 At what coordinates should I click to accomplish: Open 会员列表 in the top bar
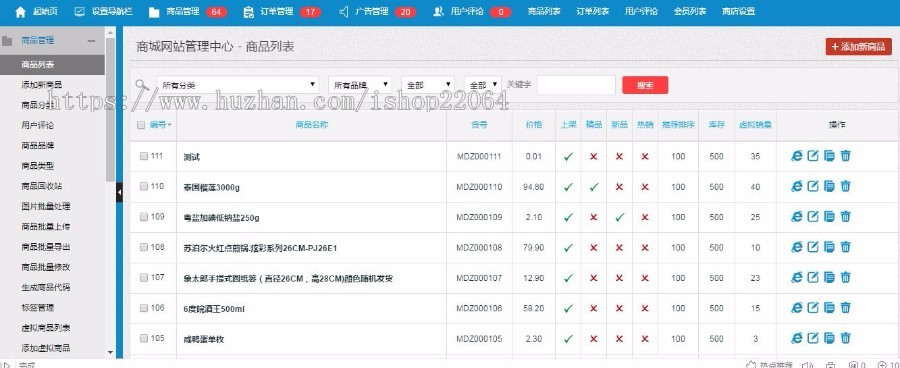[690, 11]
